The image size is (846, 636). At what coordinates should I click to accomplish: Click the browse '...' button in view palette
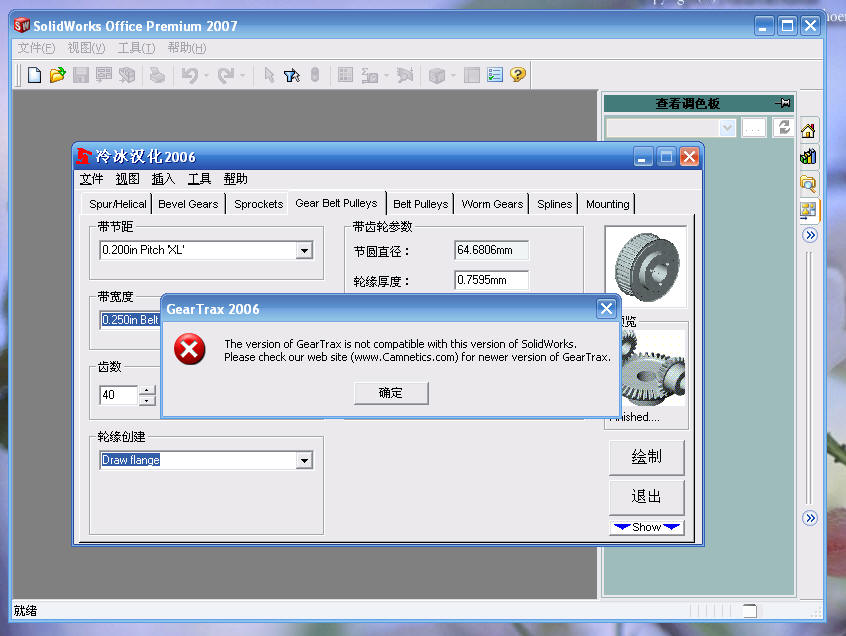click(754, 128)
